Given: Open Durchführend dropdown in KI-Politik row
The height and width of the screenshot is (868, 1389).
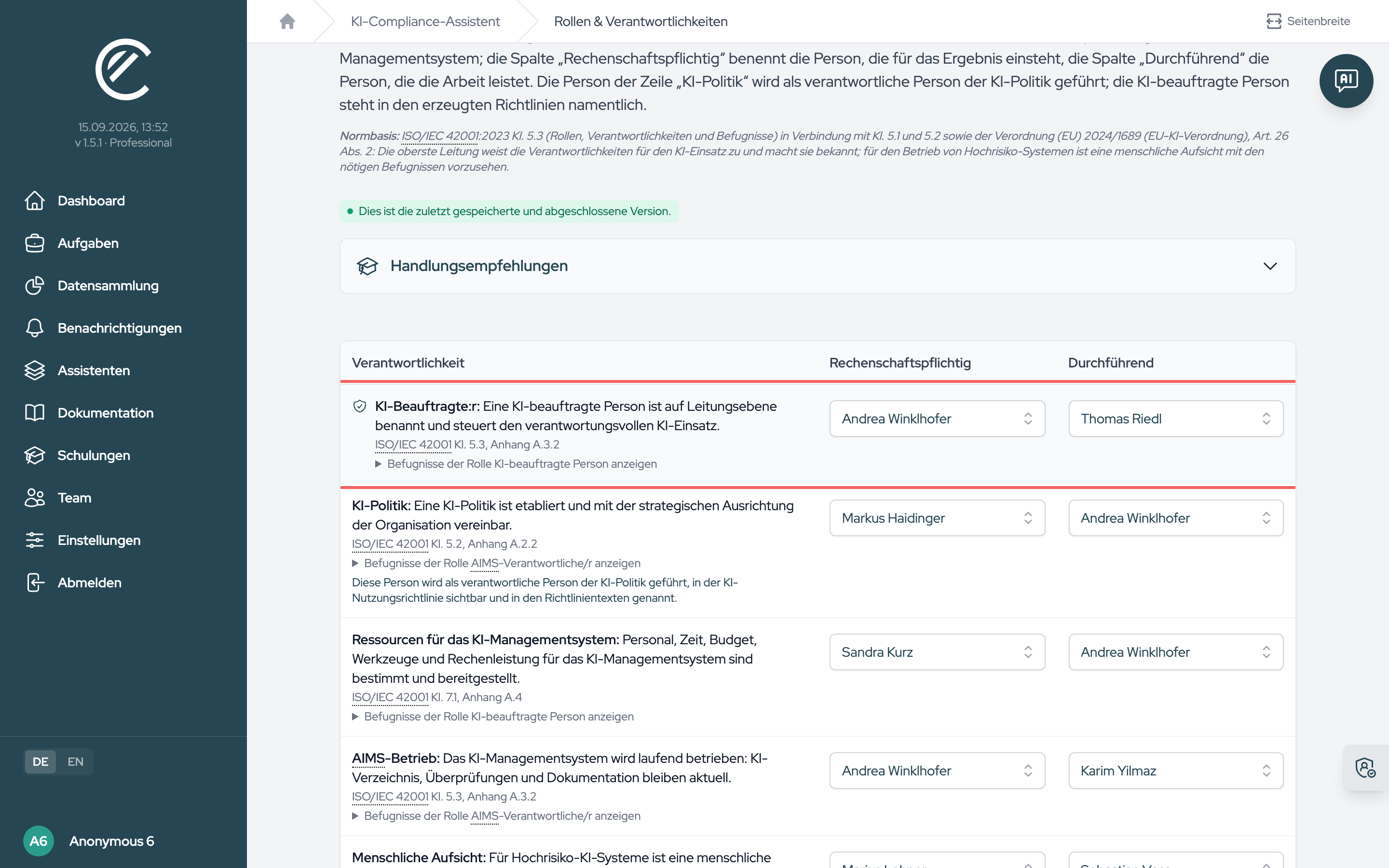Looking at the screenshot, I should click(1175, 518).
